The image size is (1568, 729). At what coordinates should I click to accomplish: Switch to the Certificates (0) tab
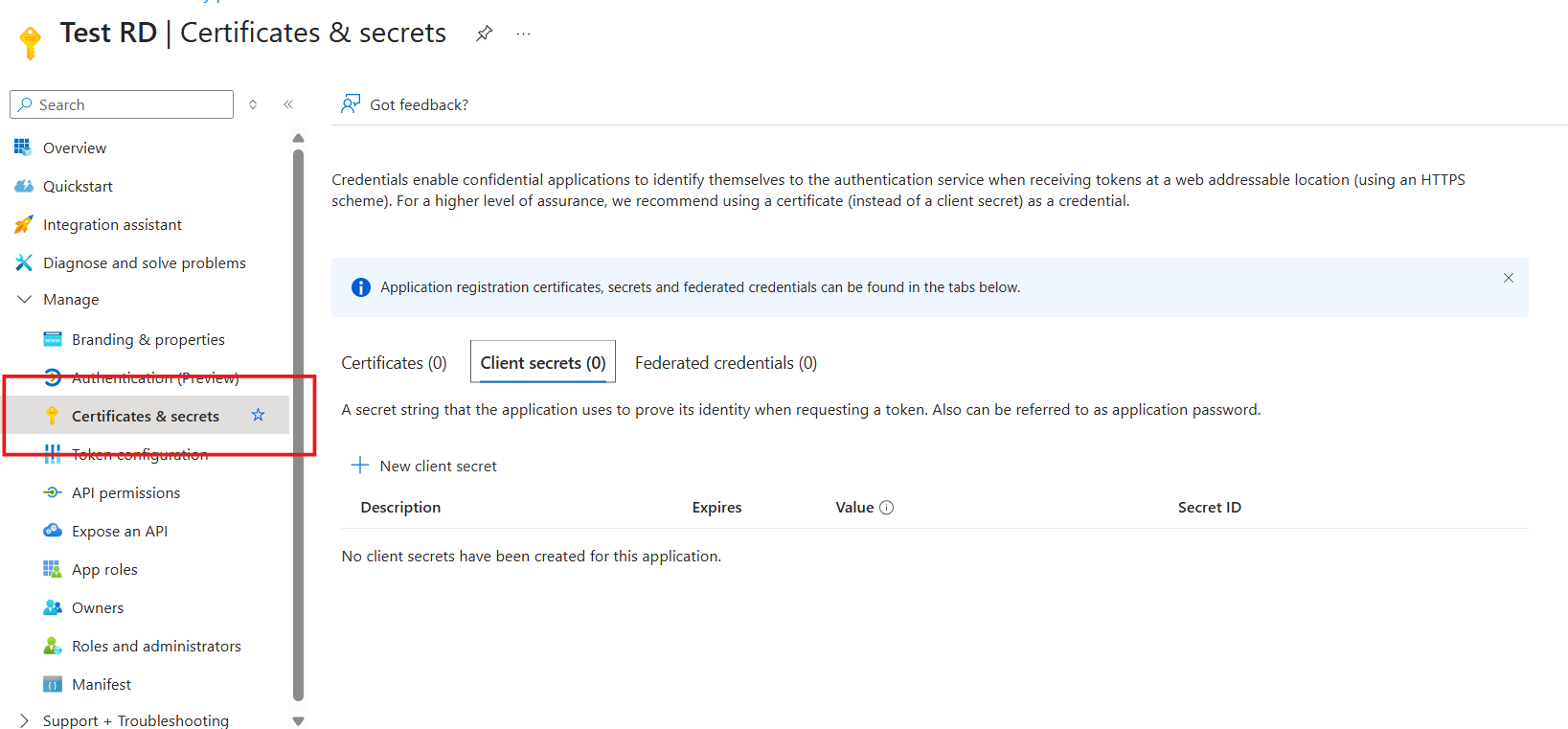pos(394,363)
